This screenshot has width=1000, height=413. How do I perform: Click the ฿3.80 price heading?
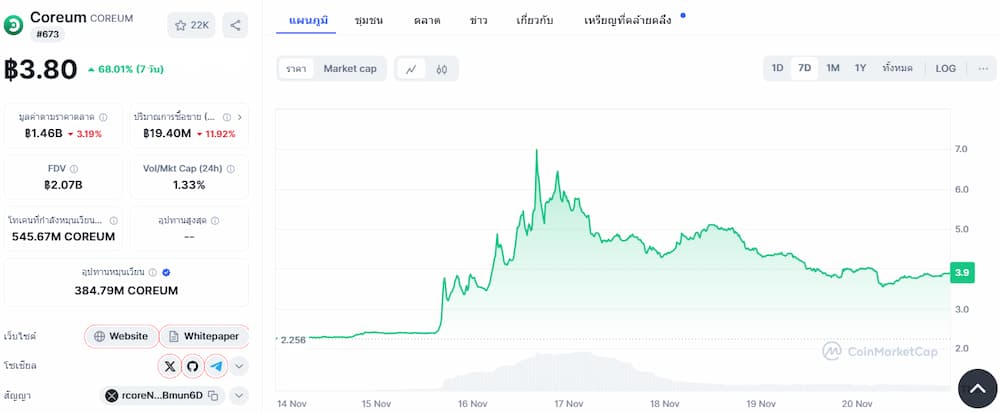[41, 69]
